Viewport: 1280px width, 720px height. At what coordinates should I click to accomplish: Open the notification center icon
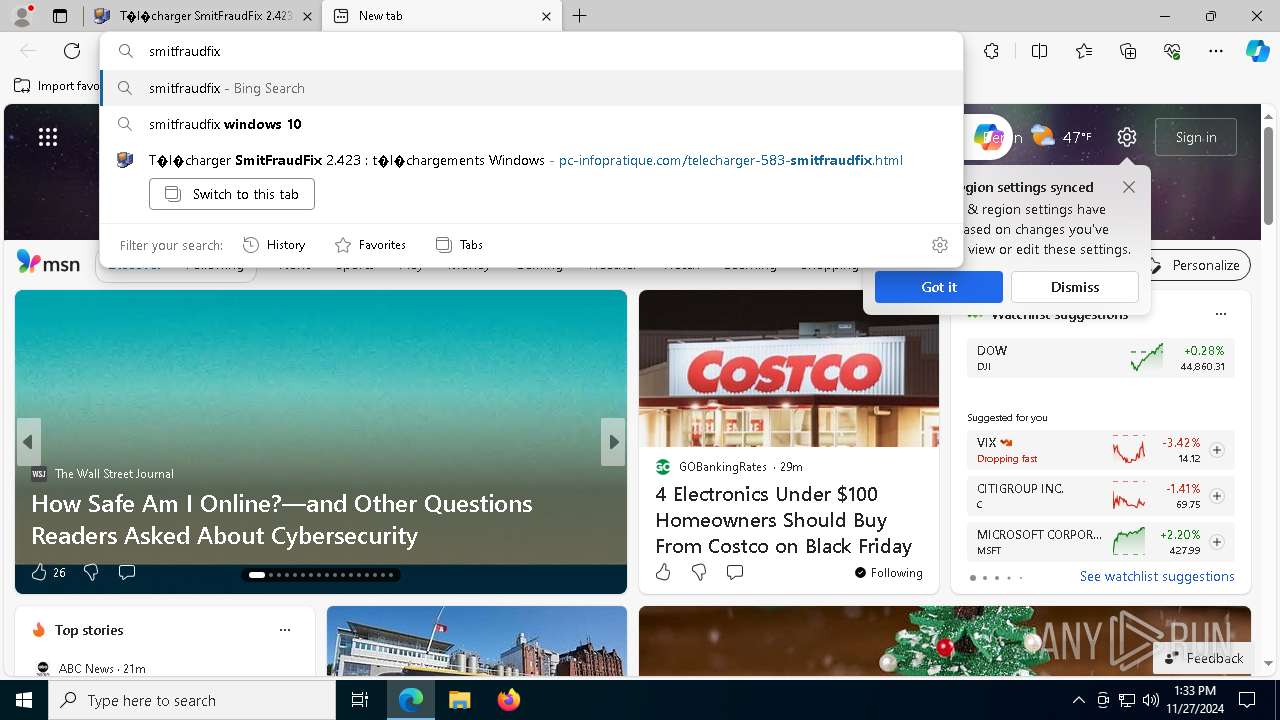pos(1247,700)
